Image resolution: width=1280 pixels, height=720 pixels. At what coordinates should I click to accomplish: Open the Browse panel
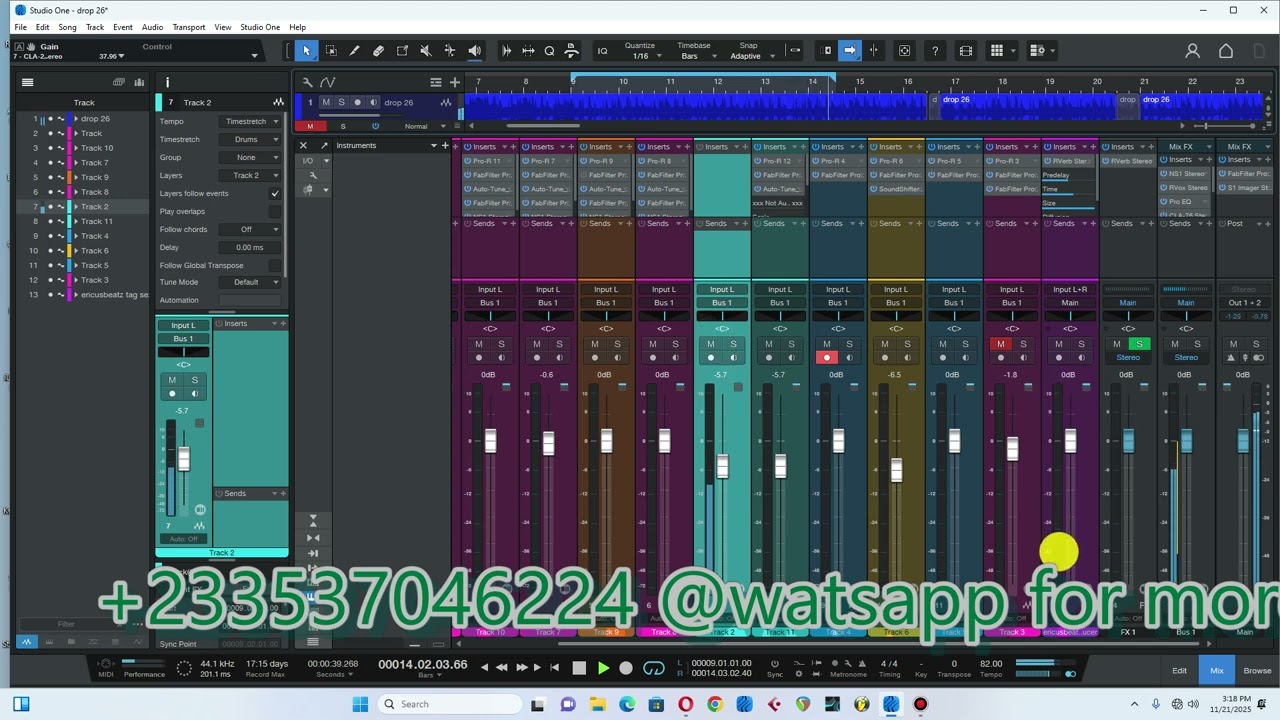coord(1257,670)
